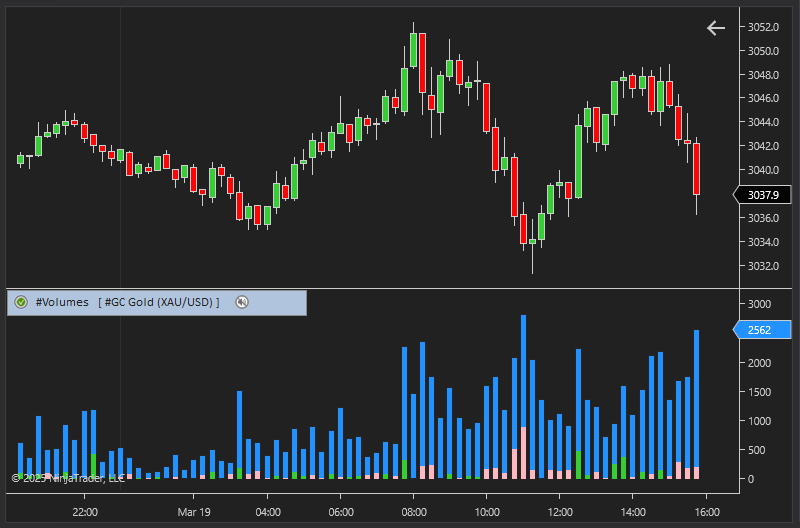Click the speaker icon on the Volumes indicator label
800x528 pixels.
(x=241, y=302)
